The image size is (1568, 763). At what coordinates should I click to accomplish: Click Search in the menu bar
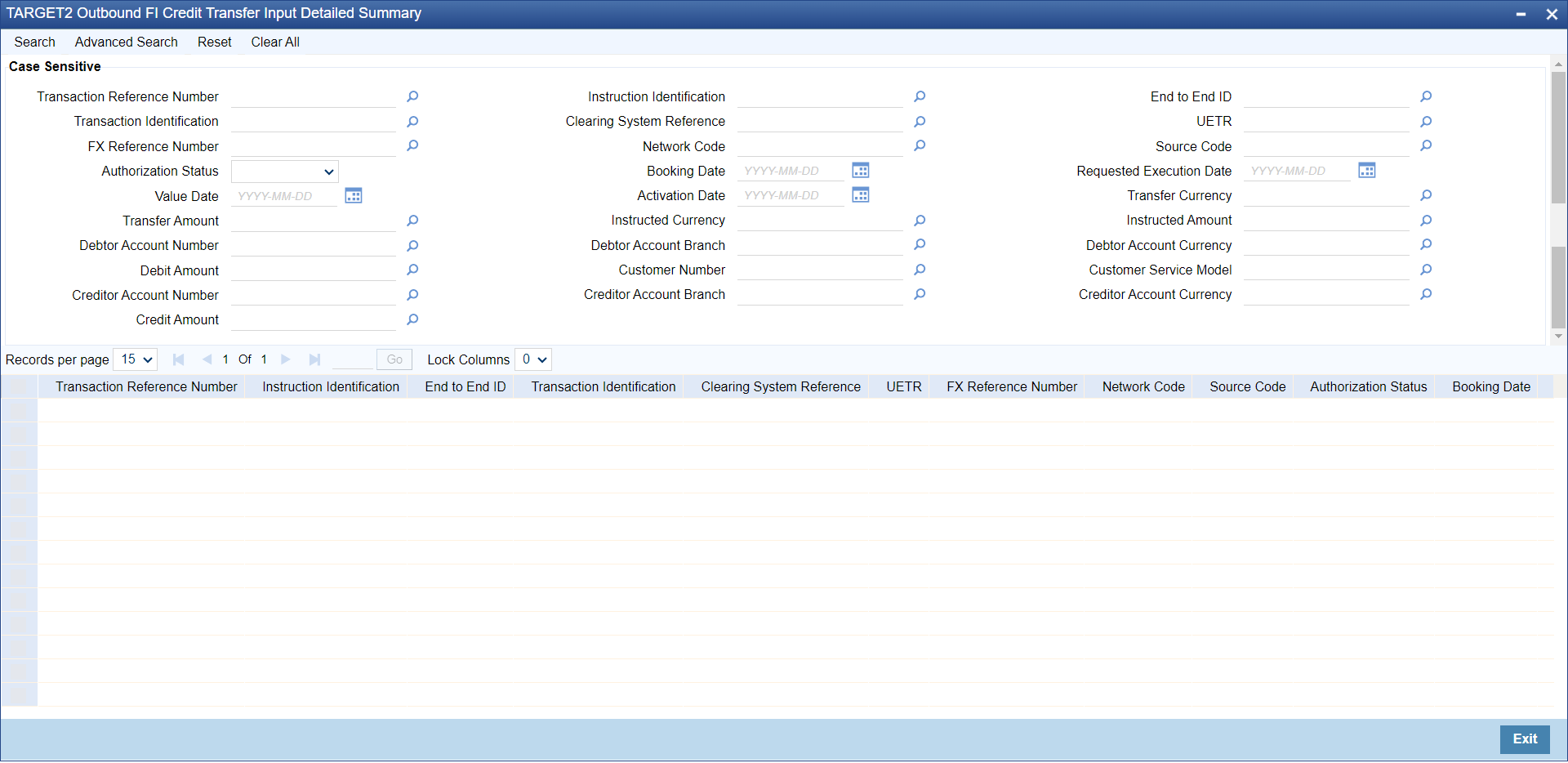tap(34, 42)
